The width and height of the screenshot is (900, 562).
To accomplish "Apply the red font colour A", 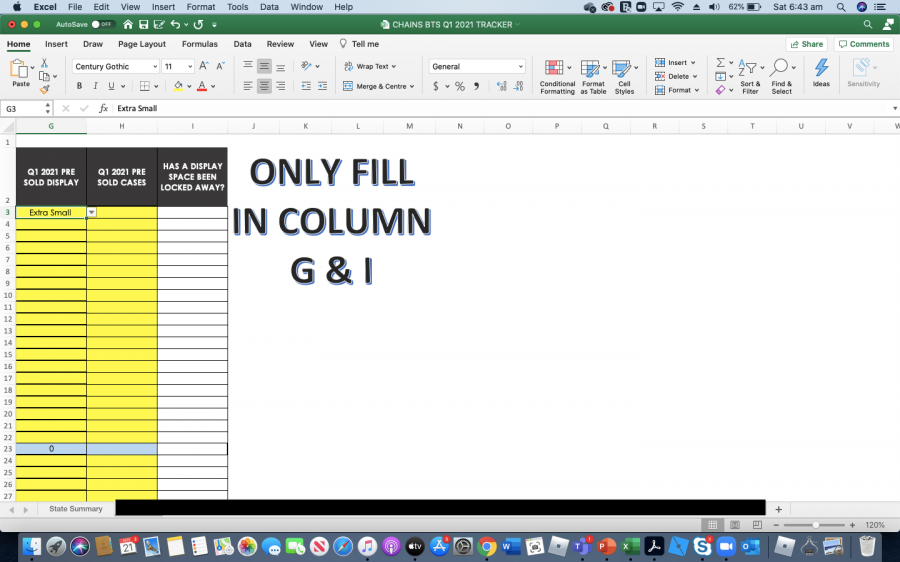I will click(201, 86).
